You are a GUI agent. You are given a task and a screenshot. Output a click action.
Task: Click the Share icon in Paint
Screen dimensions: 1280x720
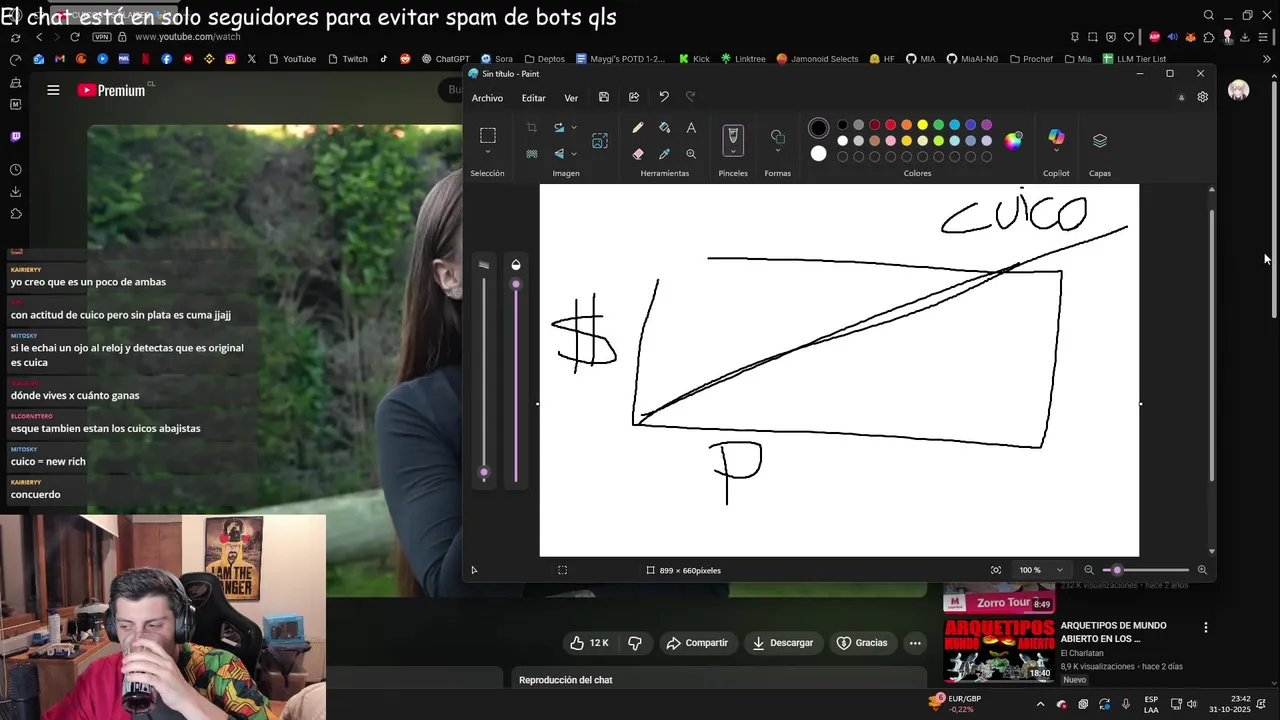(634, 97)
